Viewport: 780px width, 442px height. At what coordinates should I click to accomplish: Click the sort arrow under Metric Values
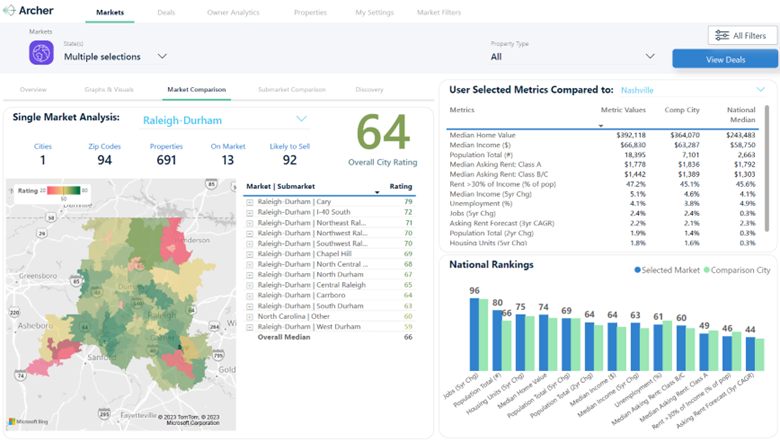601,126
